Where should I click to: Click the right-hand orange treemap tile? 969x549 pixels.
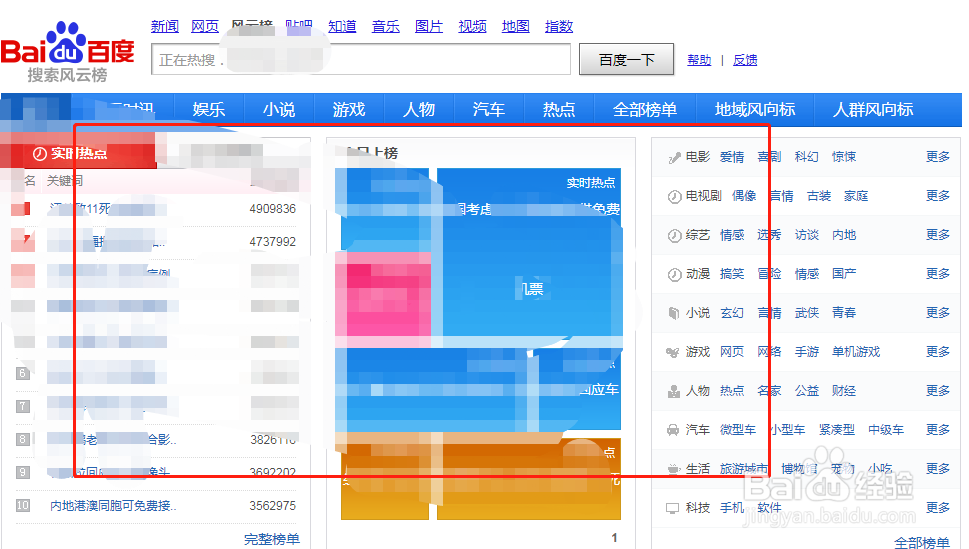tap(529, 479)
